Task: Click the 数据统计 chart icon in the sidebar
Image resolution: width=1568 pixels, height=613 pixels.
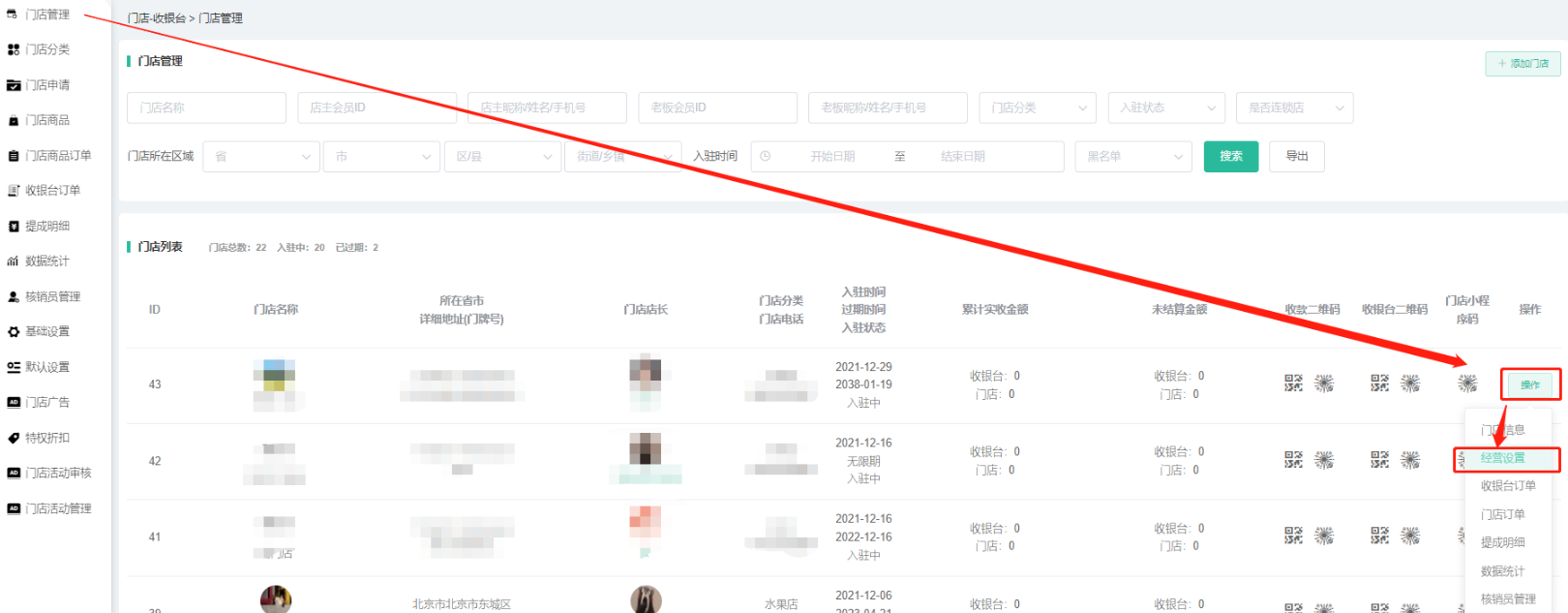Action: (x=14, y=261)
